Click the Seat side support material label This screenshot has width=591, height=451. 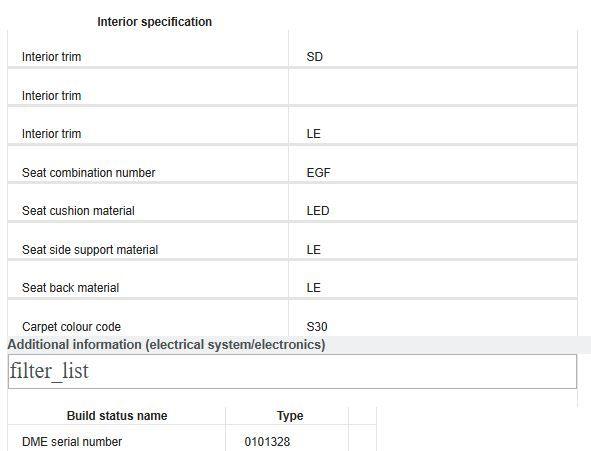90,250
